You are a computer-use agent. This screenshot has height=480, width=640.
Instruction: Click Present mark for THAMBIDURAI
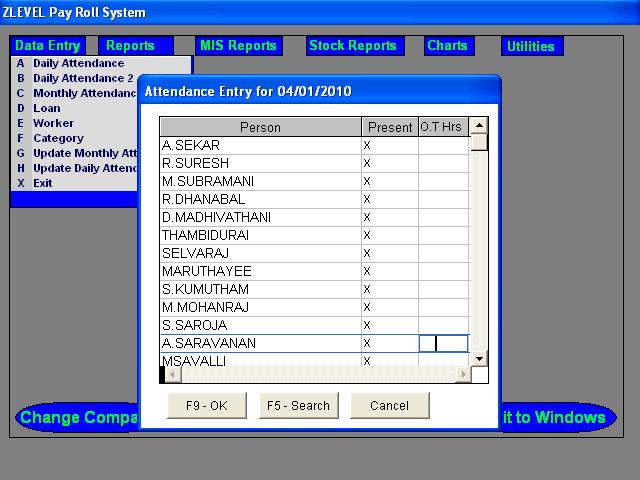pos(367,235)
